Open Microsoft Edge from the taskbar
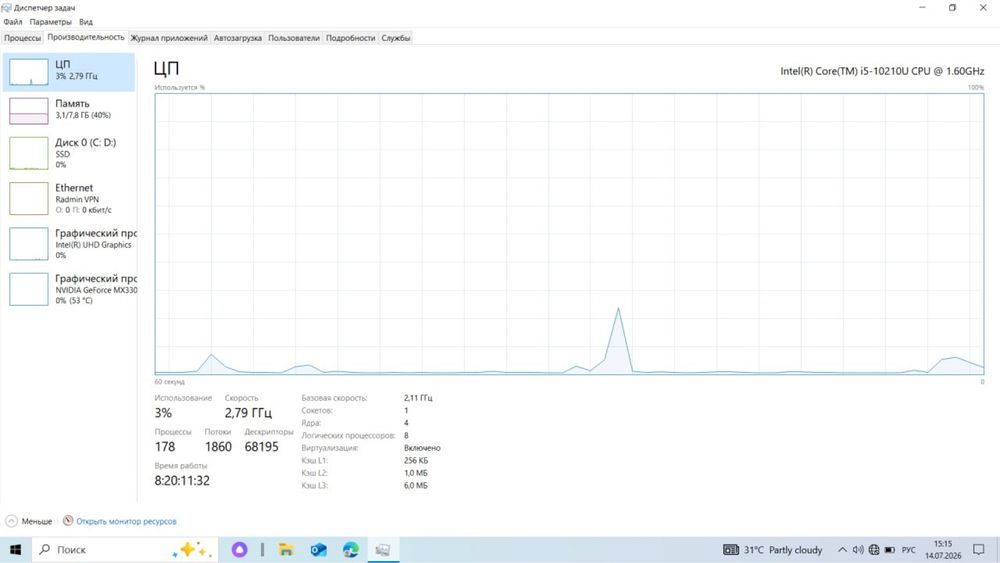The height and width of the screenshot is (563, 1000). [x=350, y=550]
